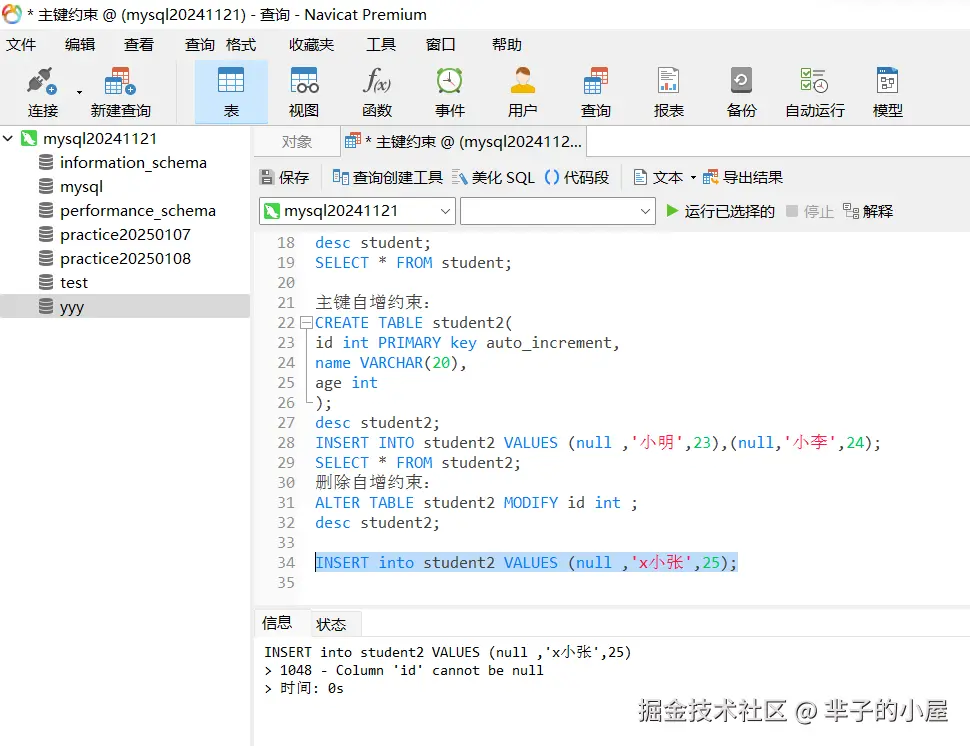Image resolution: width=970 pixels, height=746 pixels.
Task: Select the performance_schema database
Action: point(137,211)
